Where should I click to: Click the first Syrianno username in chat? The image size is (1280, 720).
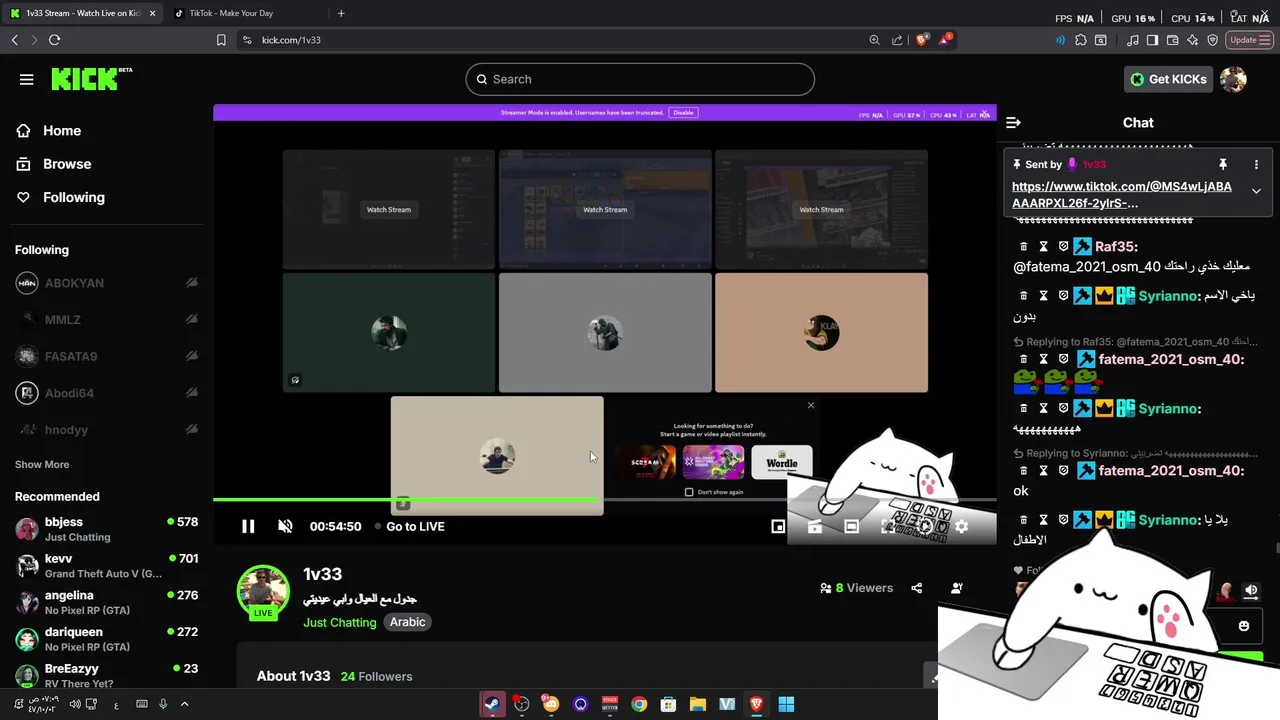click(1169, 296)
